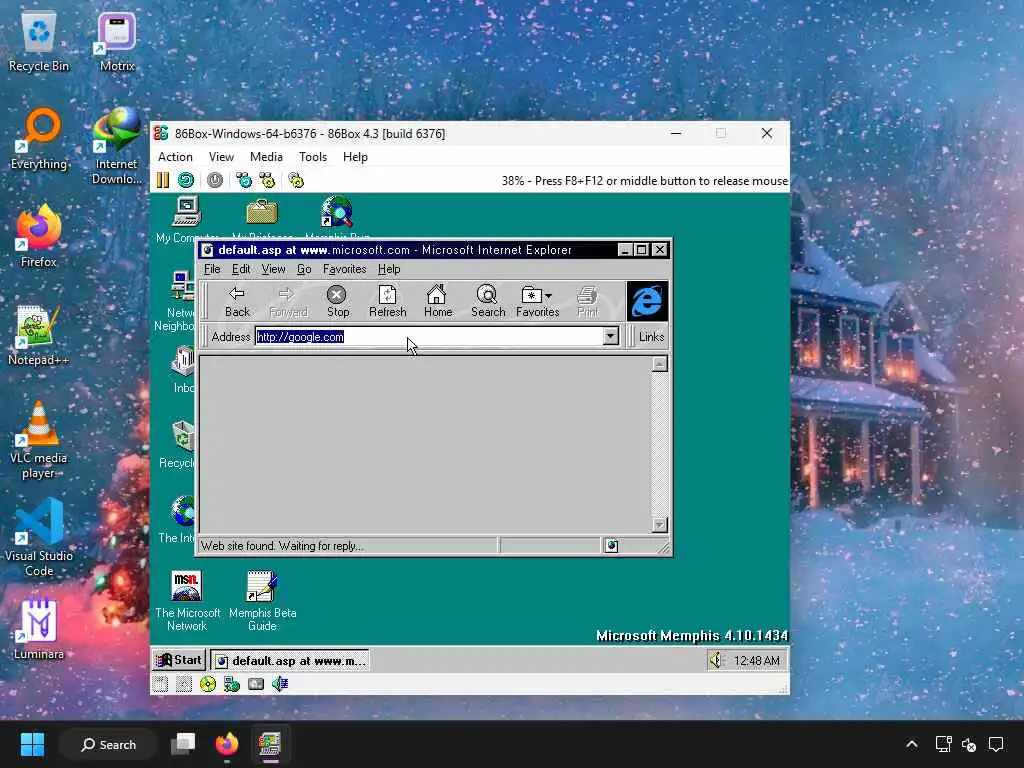Screen dimensions: 1024x768
Task: Open Internet Explorer Favorites menu
Action: 345,269
